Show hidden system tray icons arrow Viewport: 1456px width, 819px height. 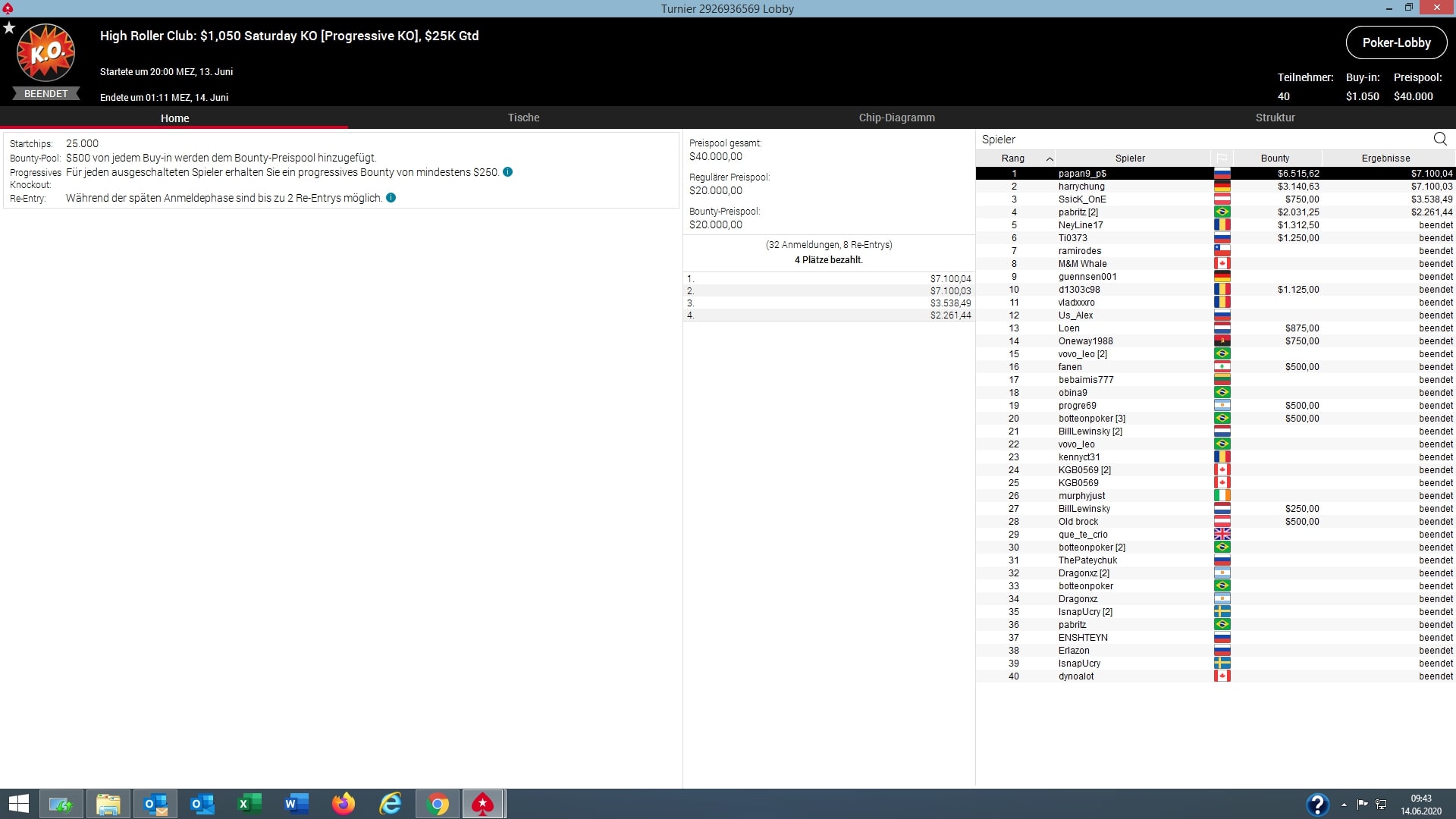click(x=1344, y=805)
